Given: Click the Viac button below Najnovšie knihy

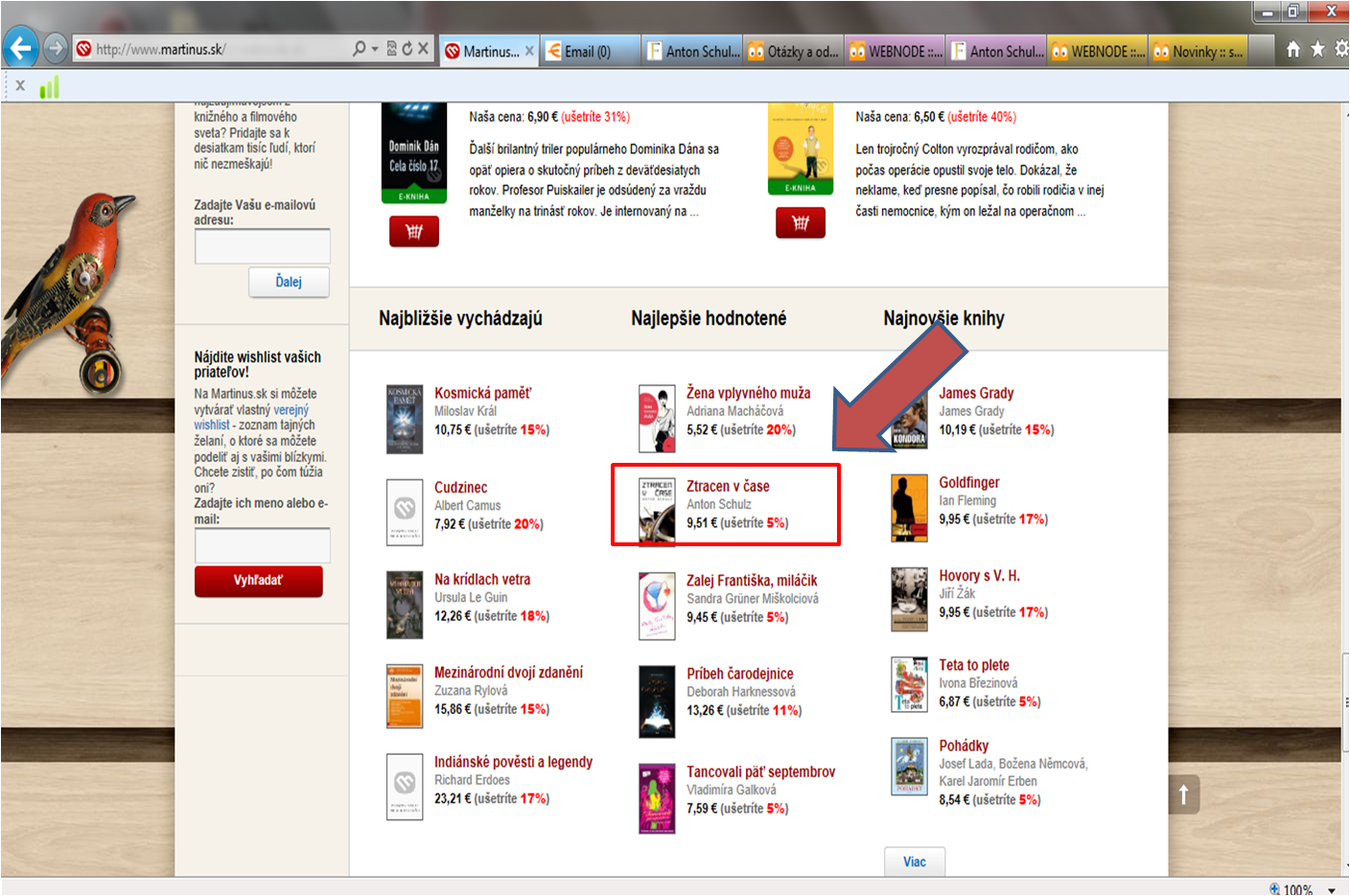Looking at the screenshot, I should 914,862.
